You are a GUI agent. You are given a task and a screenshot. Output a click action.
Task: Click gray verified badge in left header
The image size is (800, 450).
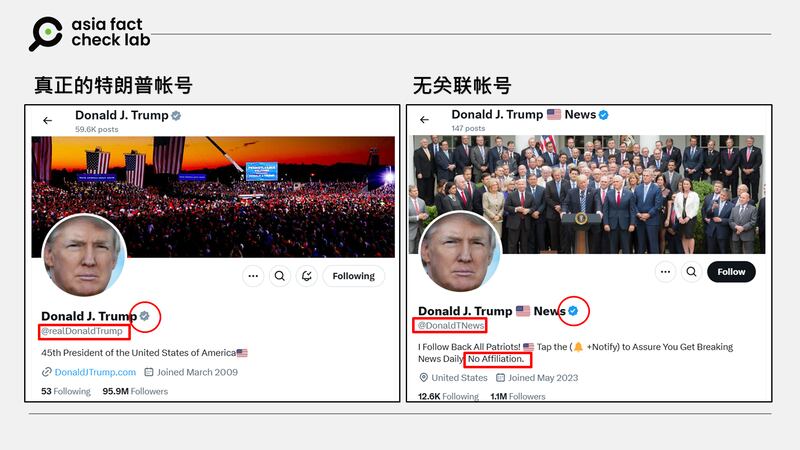click(176, 115)
